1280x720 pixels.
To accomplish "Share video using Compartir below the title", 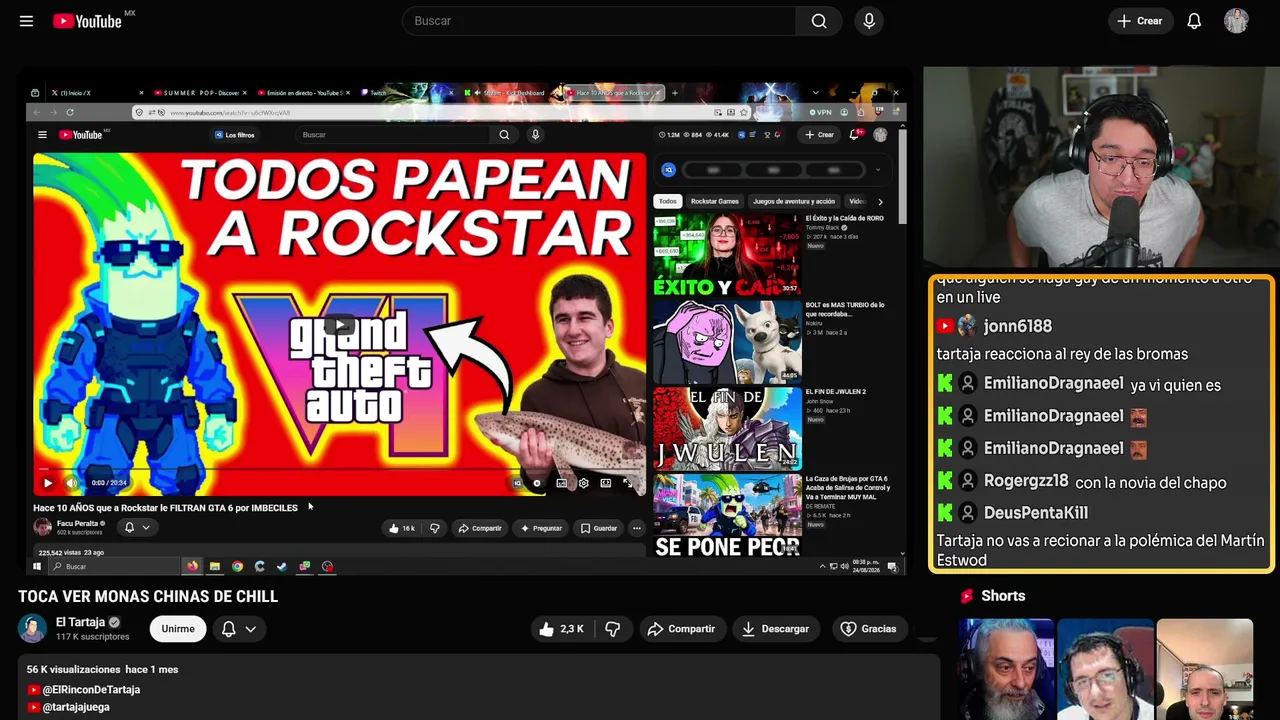I will click(x=681, y=629).
